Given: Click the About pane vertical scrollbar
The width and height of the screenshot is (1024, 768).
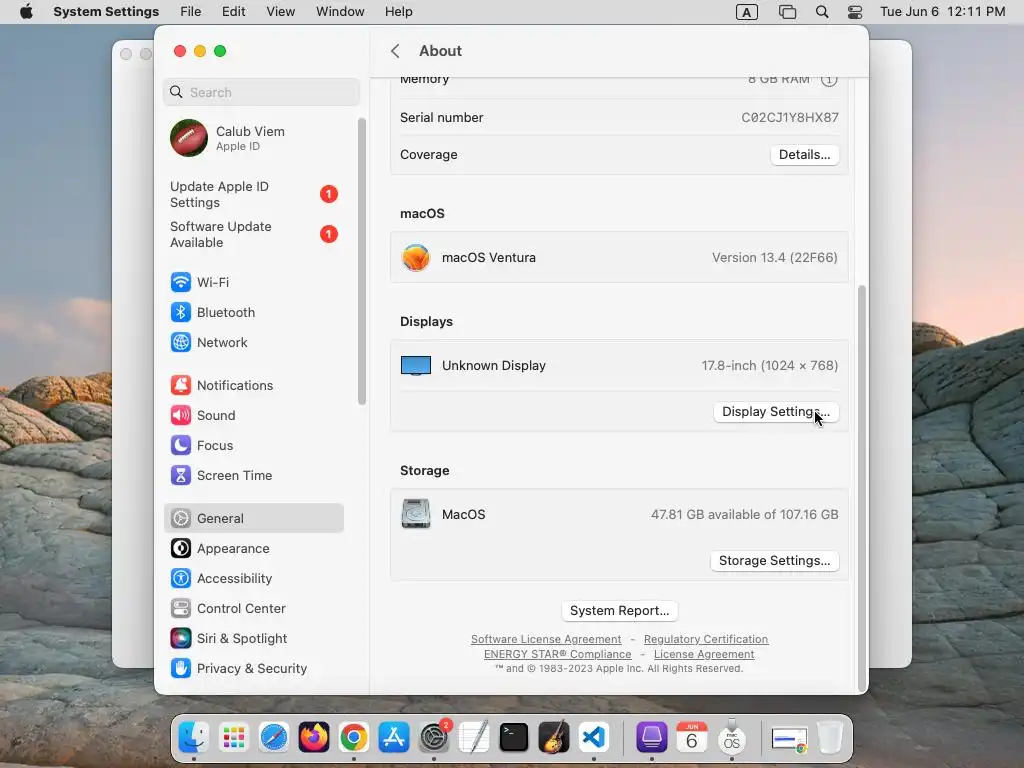Looking at the screenshot, I should pos(861,487).
